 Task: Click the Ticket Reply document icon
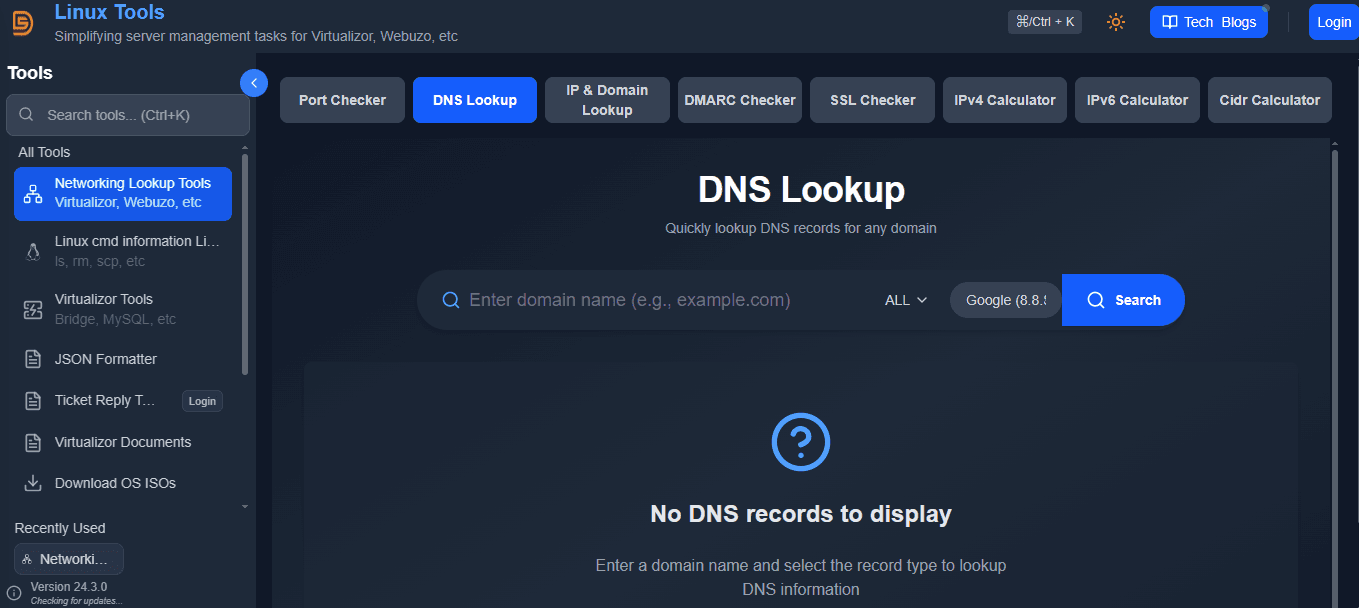(x=33, y=401)
